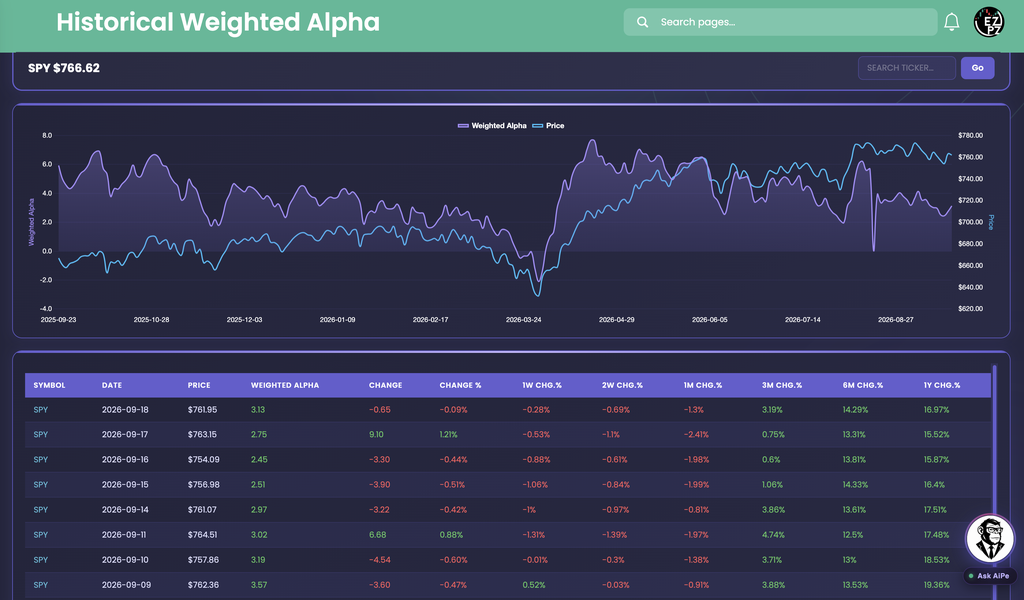This screenshot has height=600, width=1024.
Task: Open the notifications bell
Action: coord(952,22)
